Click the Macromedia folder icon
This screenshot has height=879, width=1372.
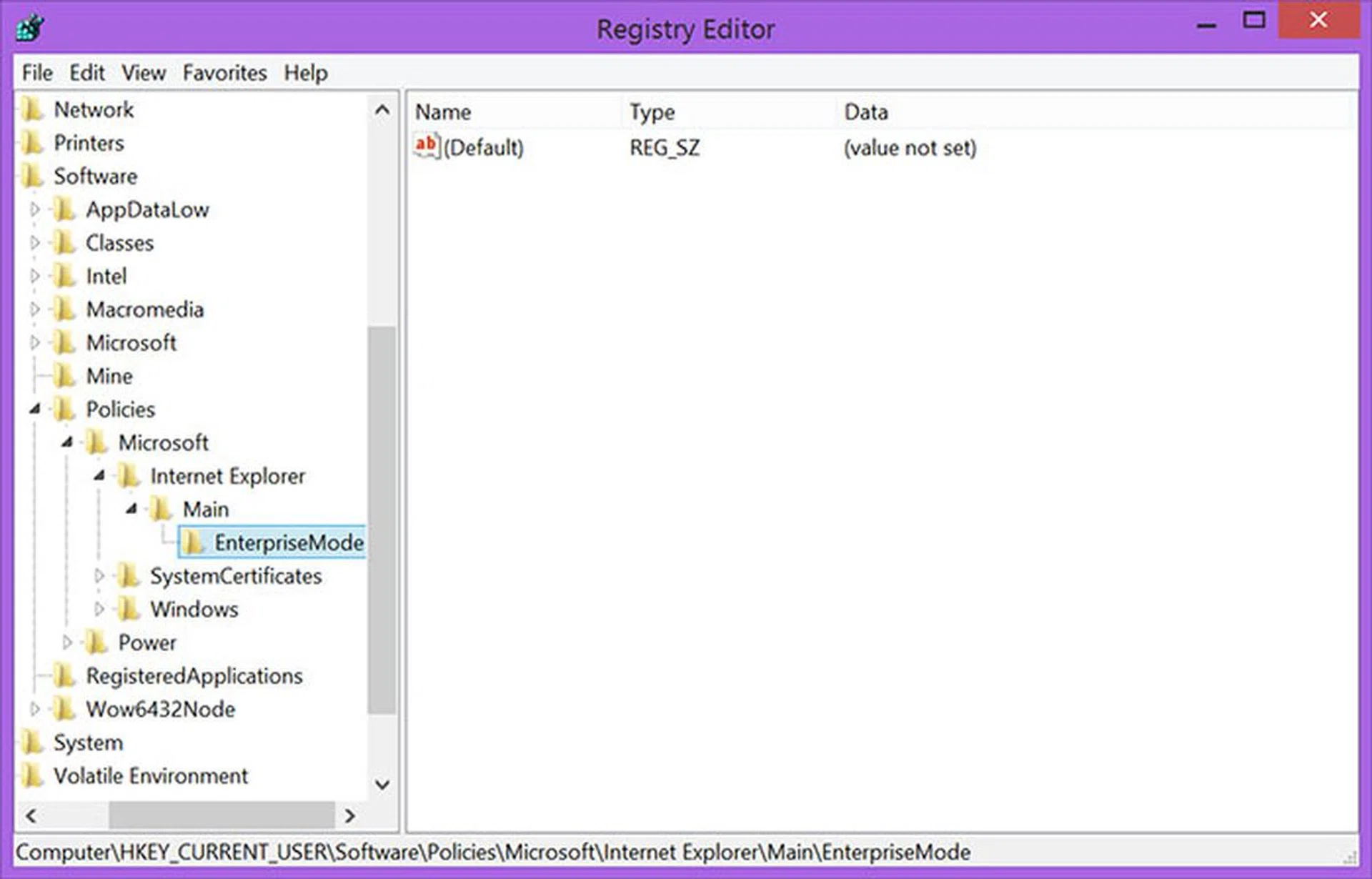pyautogui.click(x=64, y=309)
